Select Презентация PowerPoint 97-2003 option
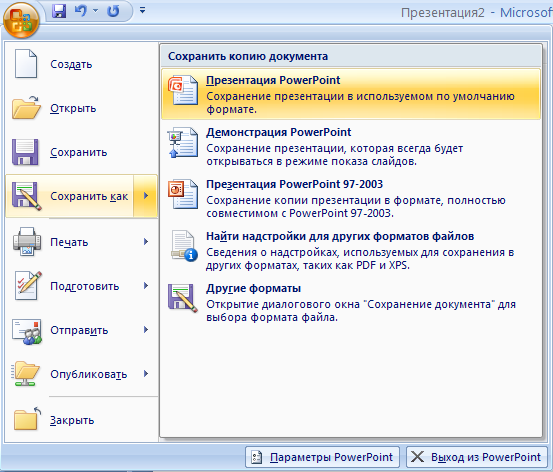Screen dimensions: 553x472 coord(351,198)
